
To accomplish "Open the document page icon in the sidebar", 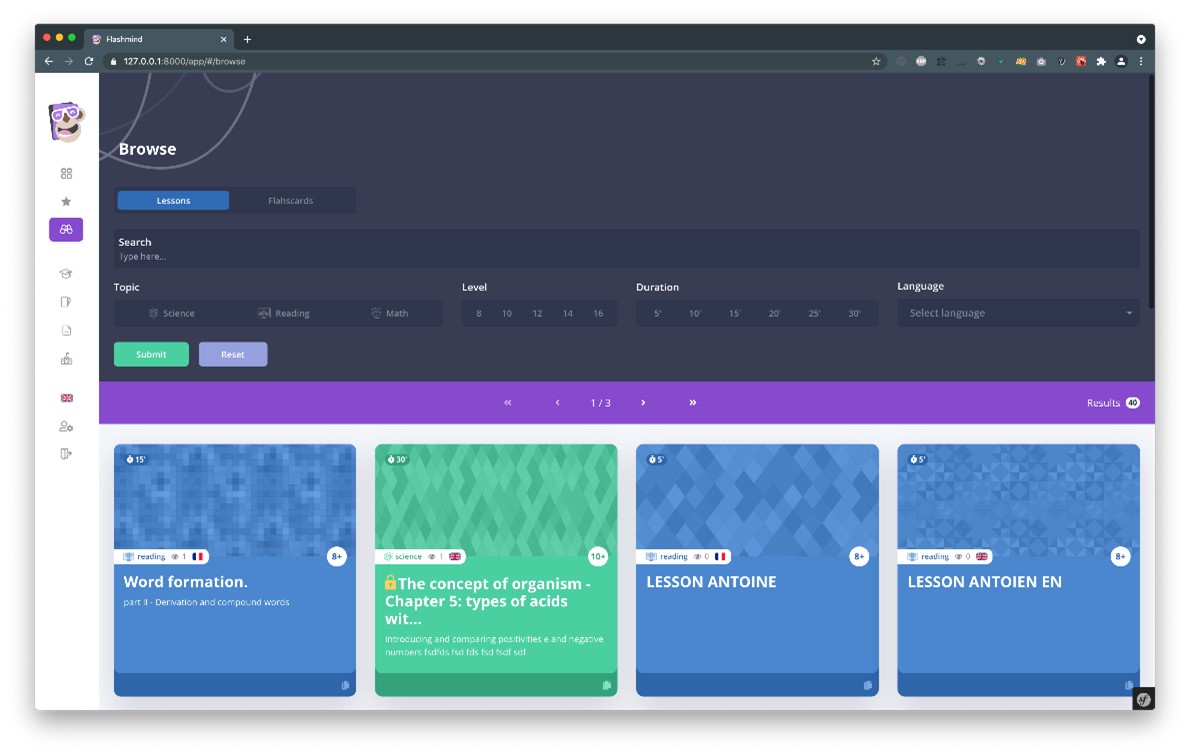I will click(x=66, y=330).
